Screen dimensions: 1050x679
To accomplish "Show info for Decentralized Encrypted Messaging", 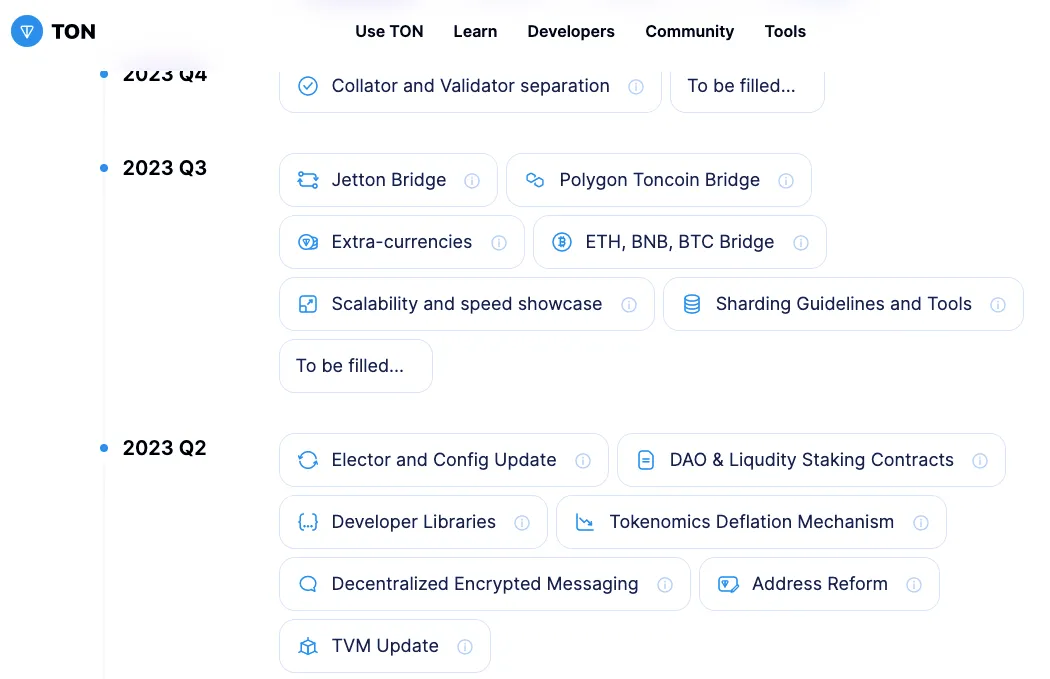I will [665, 585].
